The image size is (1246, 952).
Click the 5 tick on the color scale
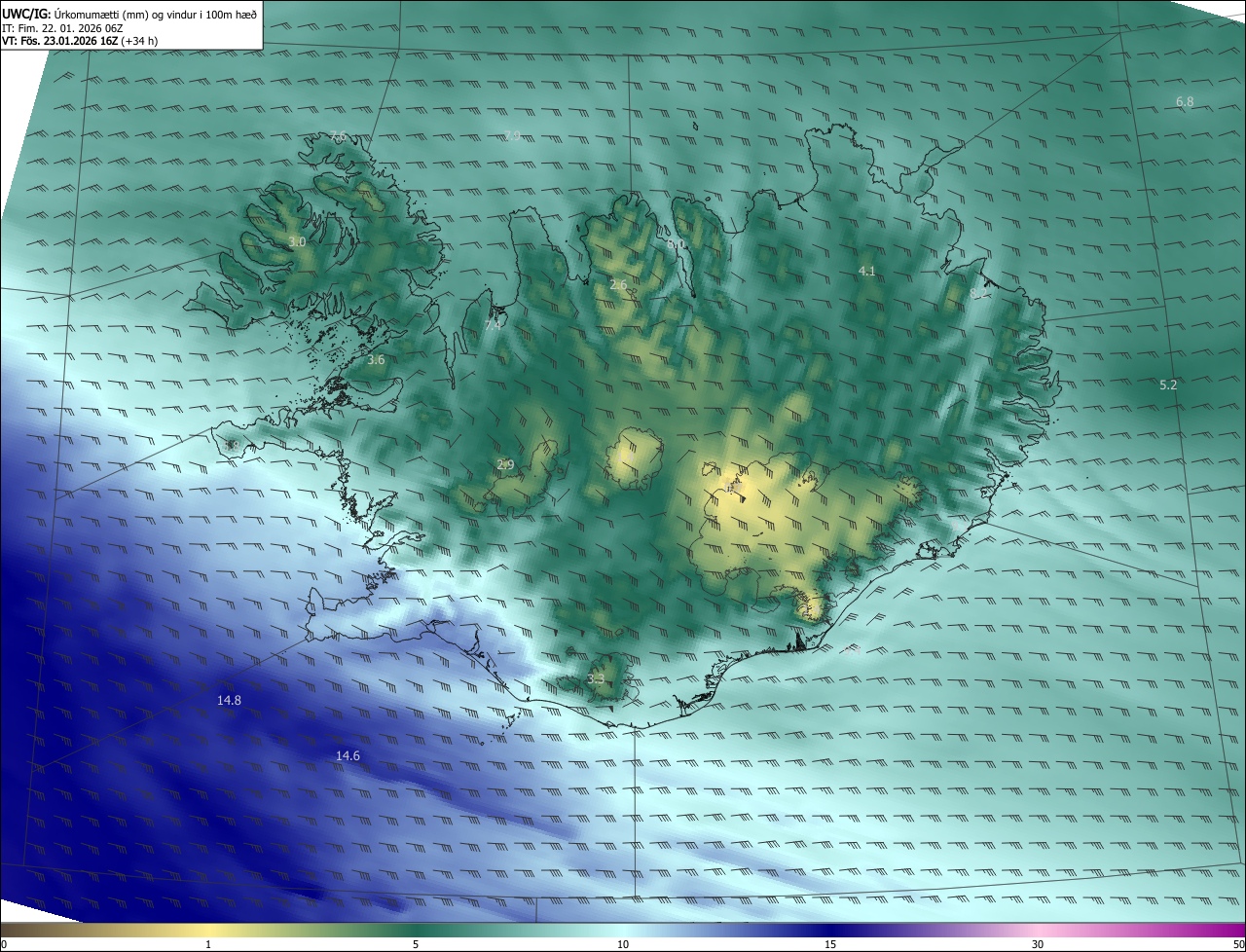pyautogui.click(x=416, y=944)
